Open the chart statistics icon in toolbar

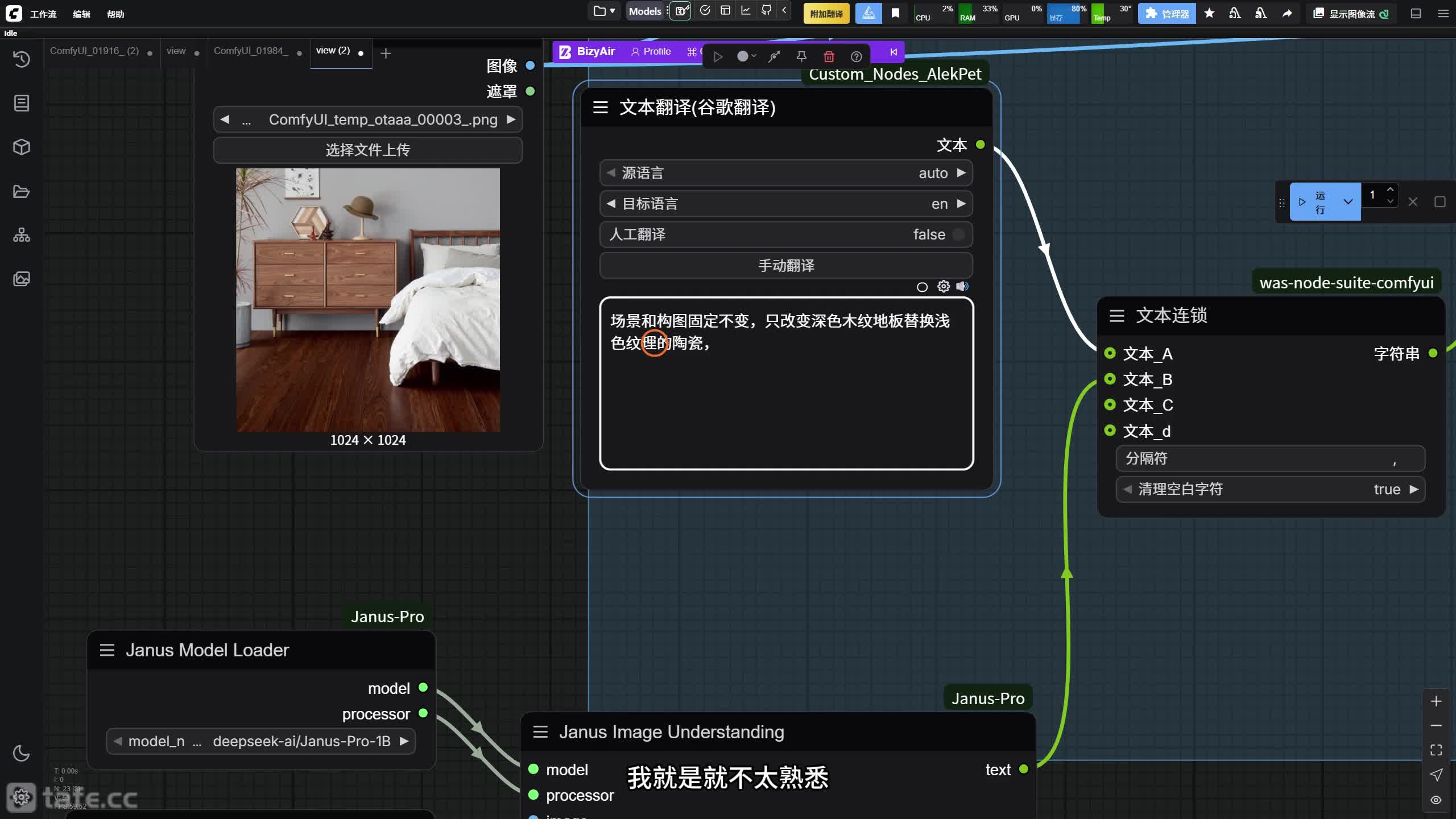tap(746, 10)
